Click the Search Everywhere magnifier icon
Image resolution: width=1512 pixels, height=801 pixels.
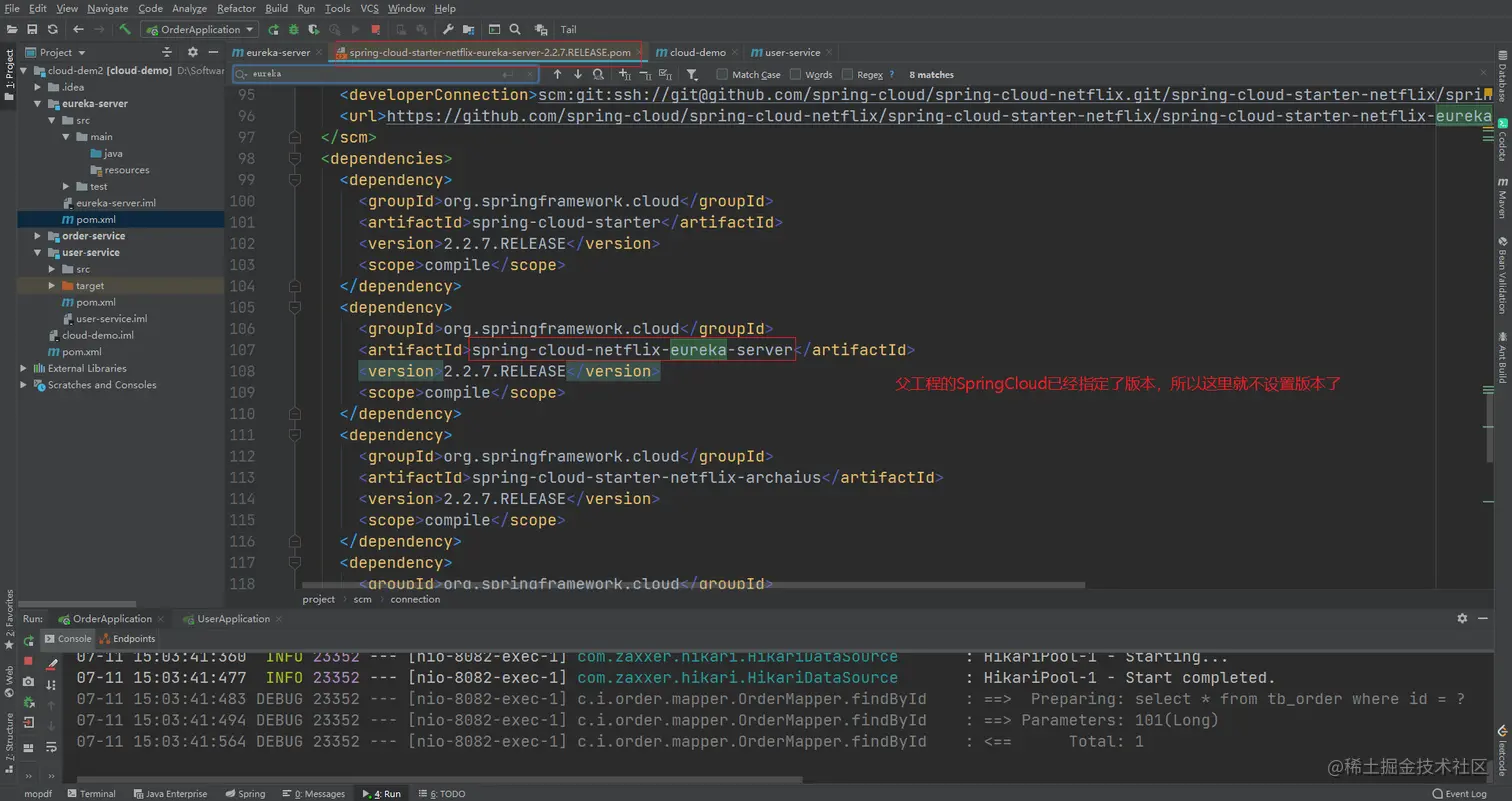(x=515, y=30)
